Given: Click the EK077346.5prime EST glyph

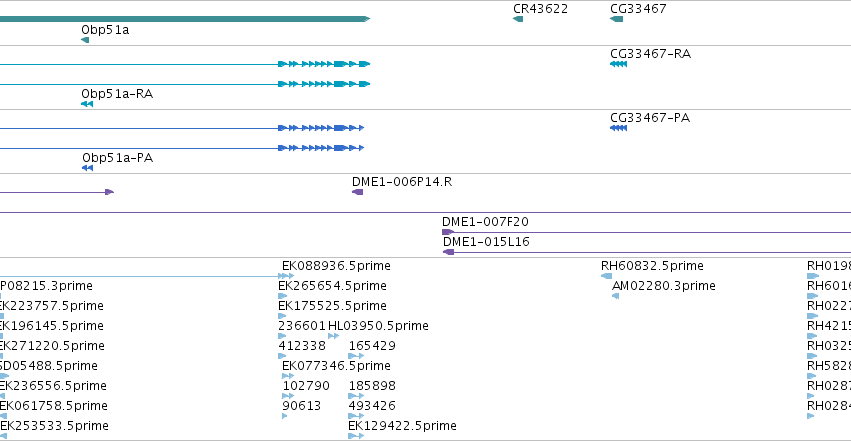Looking at the screenshot, I should point(288,376).
